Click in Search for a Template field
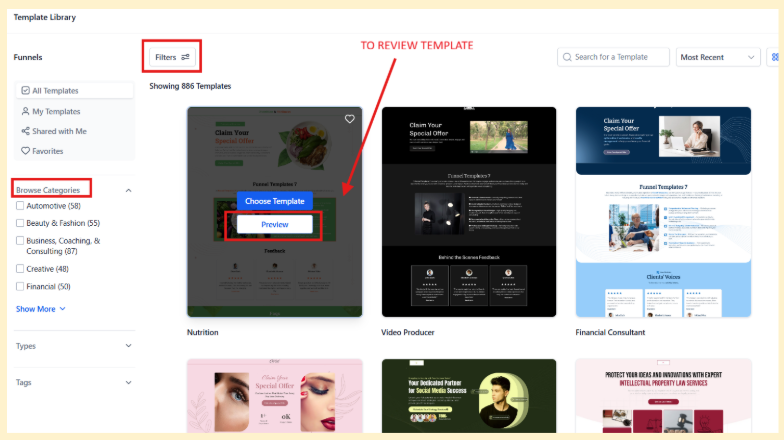 [x=614, y=57]
